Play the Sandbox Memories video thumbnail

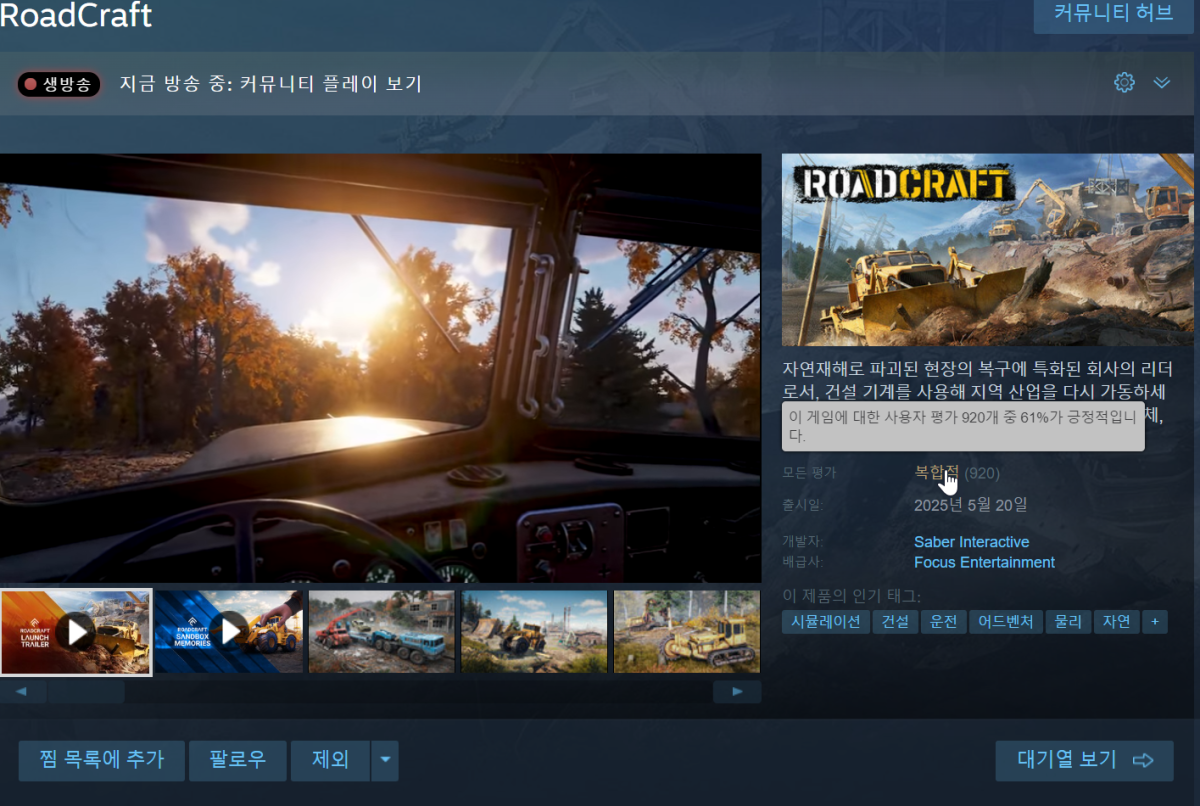point(229,632)
